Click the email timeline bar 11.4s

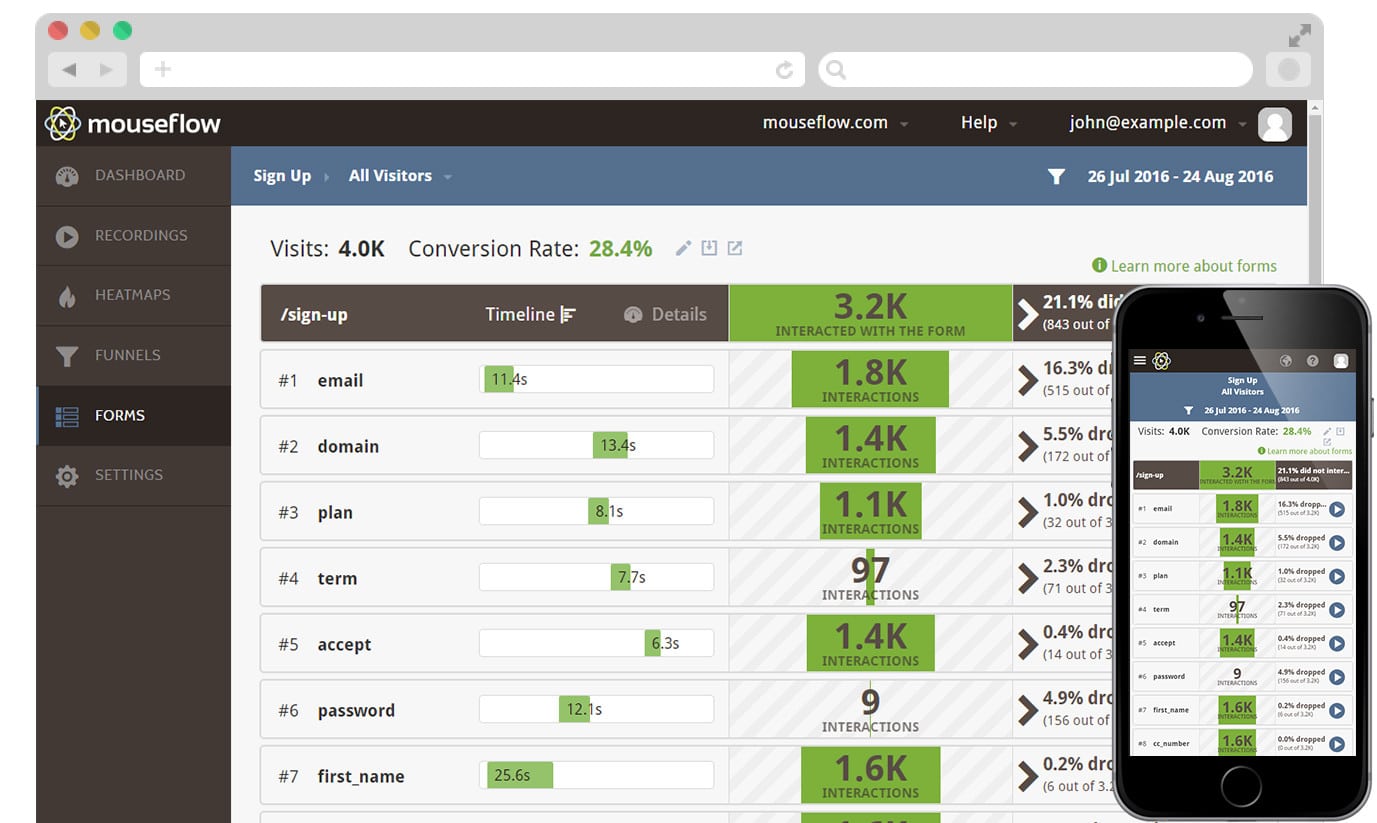click(499, 379)
